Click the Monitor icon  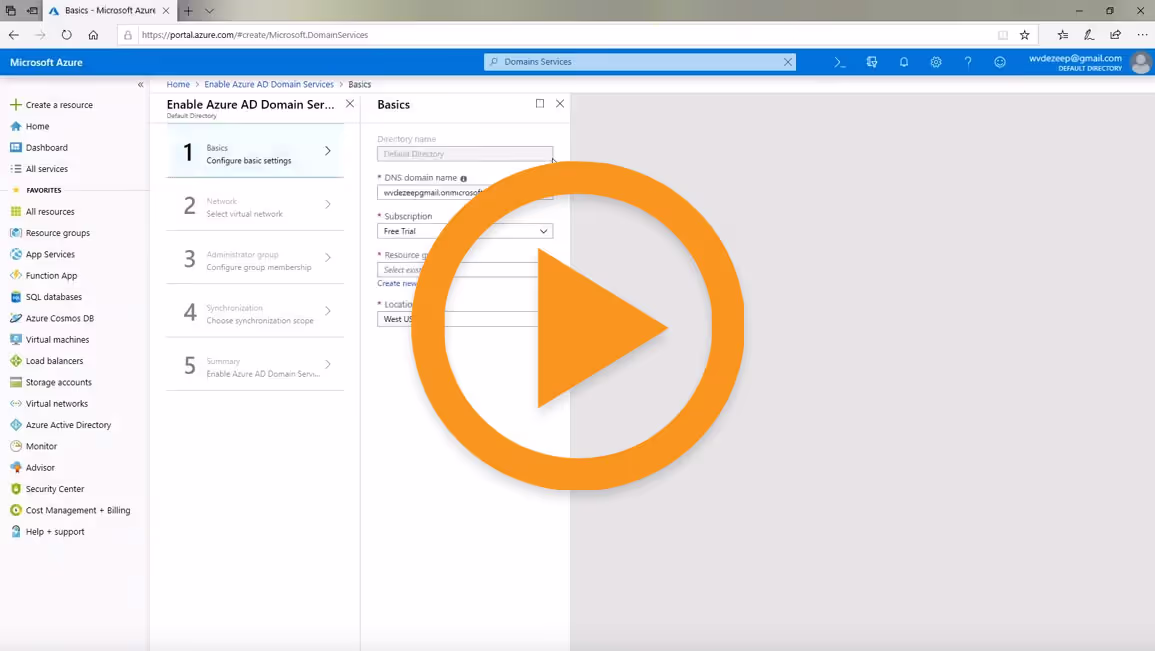[15, 446]
